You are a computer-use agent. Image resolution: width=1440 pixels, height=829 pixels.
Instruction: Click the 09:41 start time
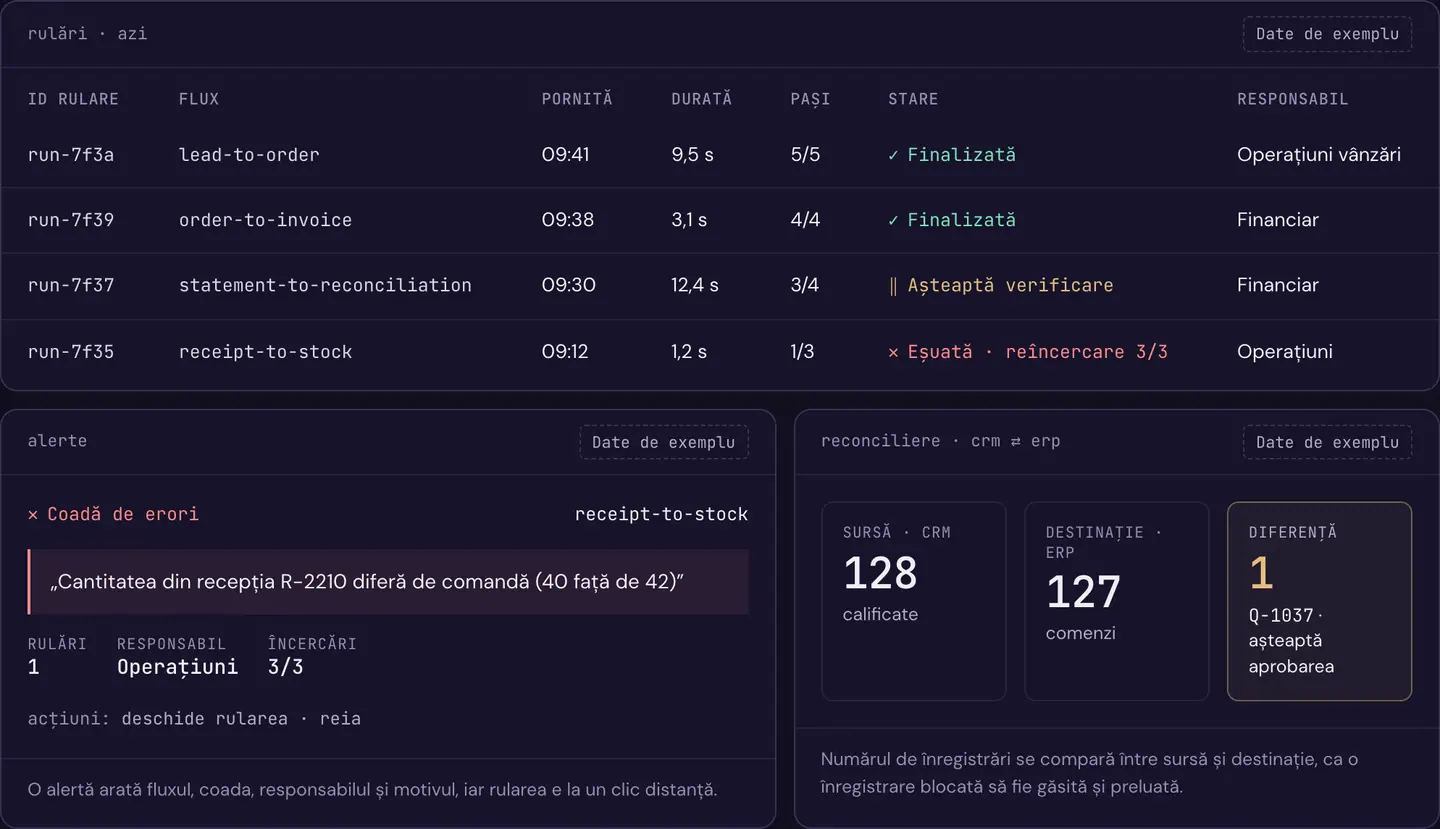[566, 155]
